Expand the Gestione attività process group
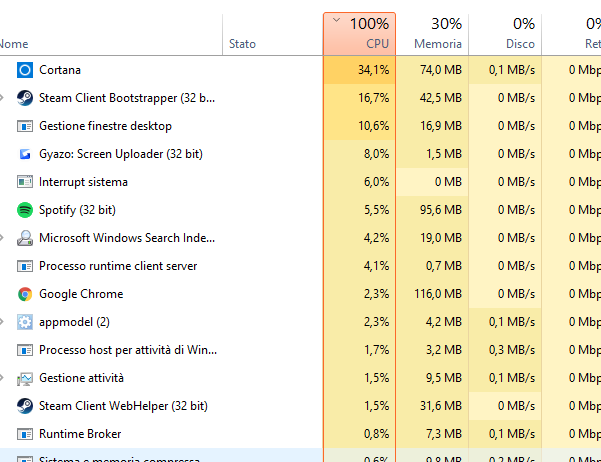601x462 pixels. (2, 378)
